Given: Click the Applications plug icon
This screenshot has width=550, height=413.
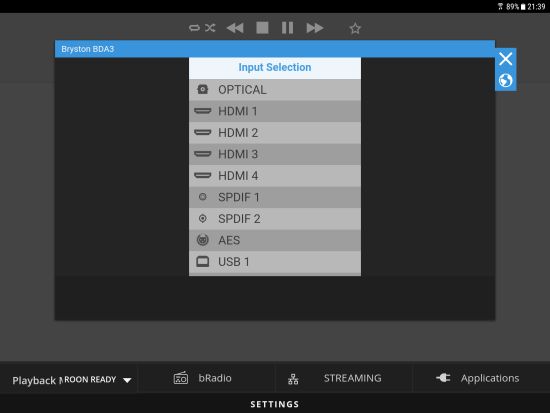Looking at the screenshot, I should (443, 378).
